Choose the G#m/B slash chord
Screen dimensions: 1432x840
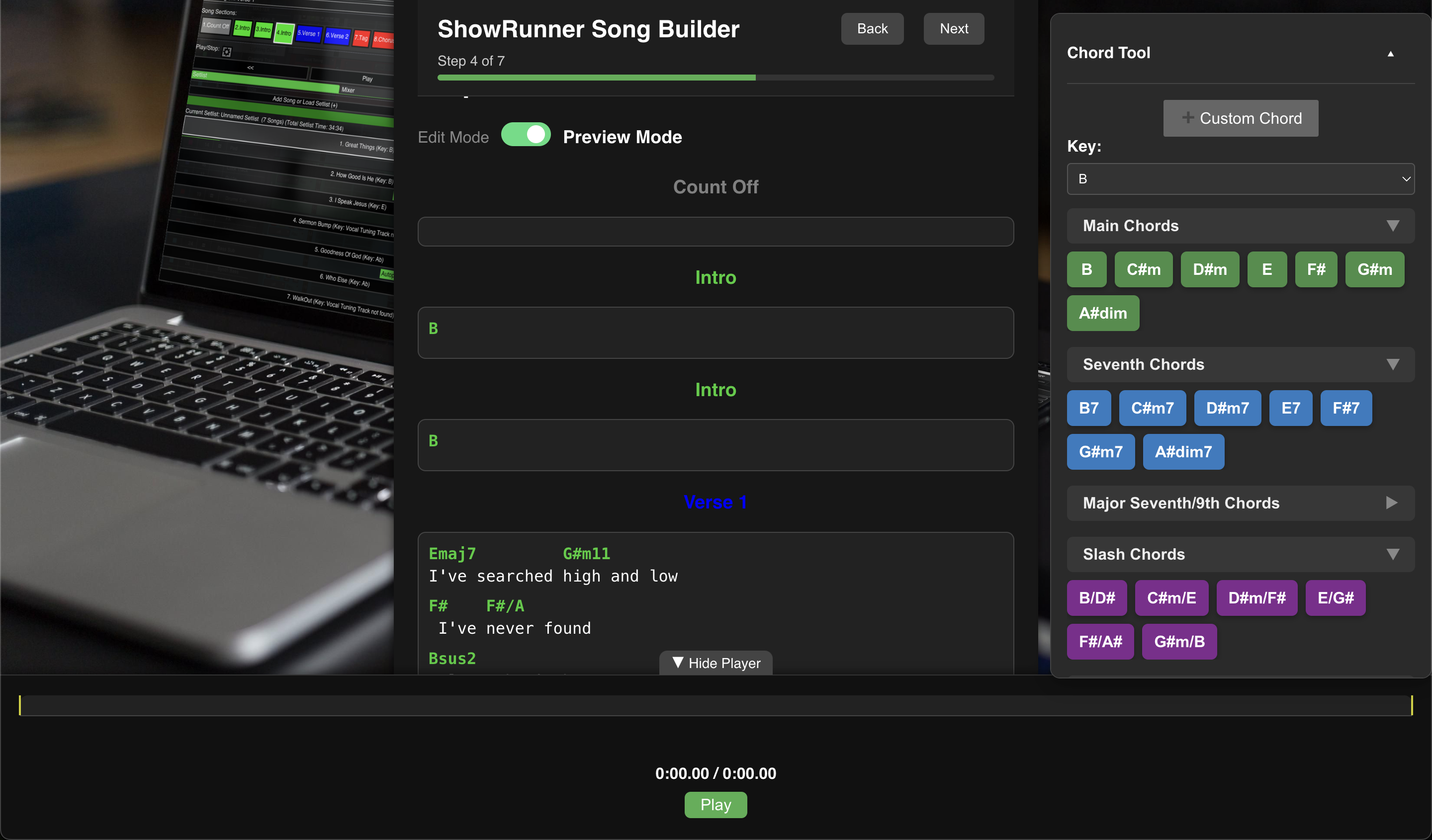click(1179, 641)
